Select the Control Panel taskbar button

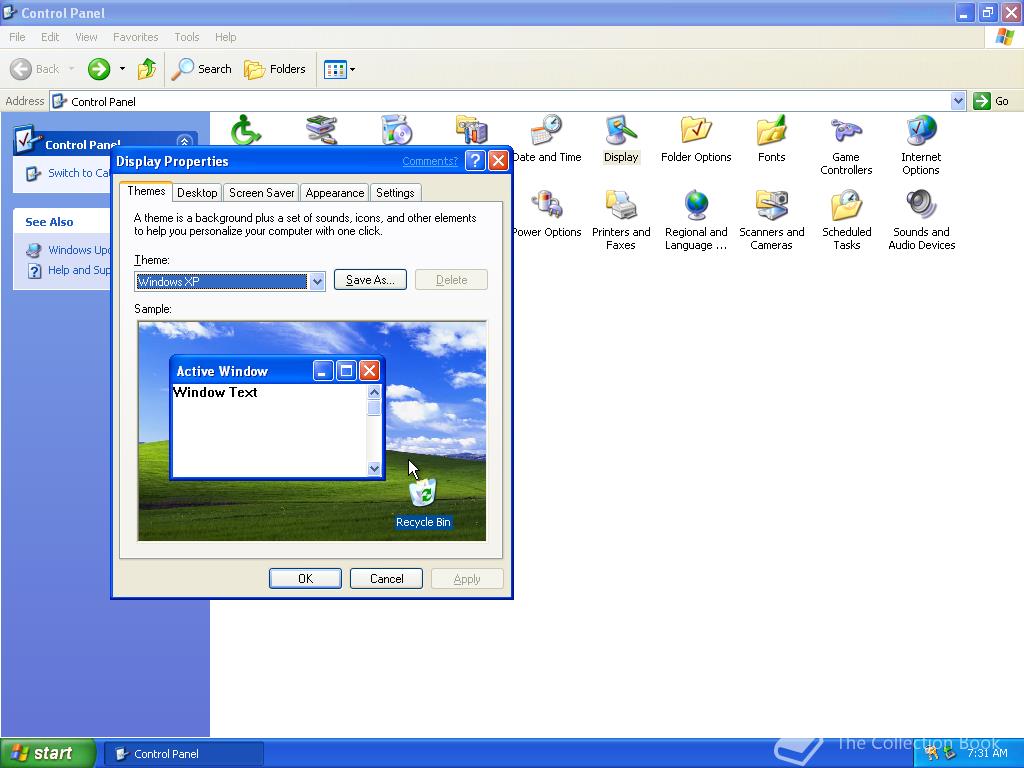[184, 754]
